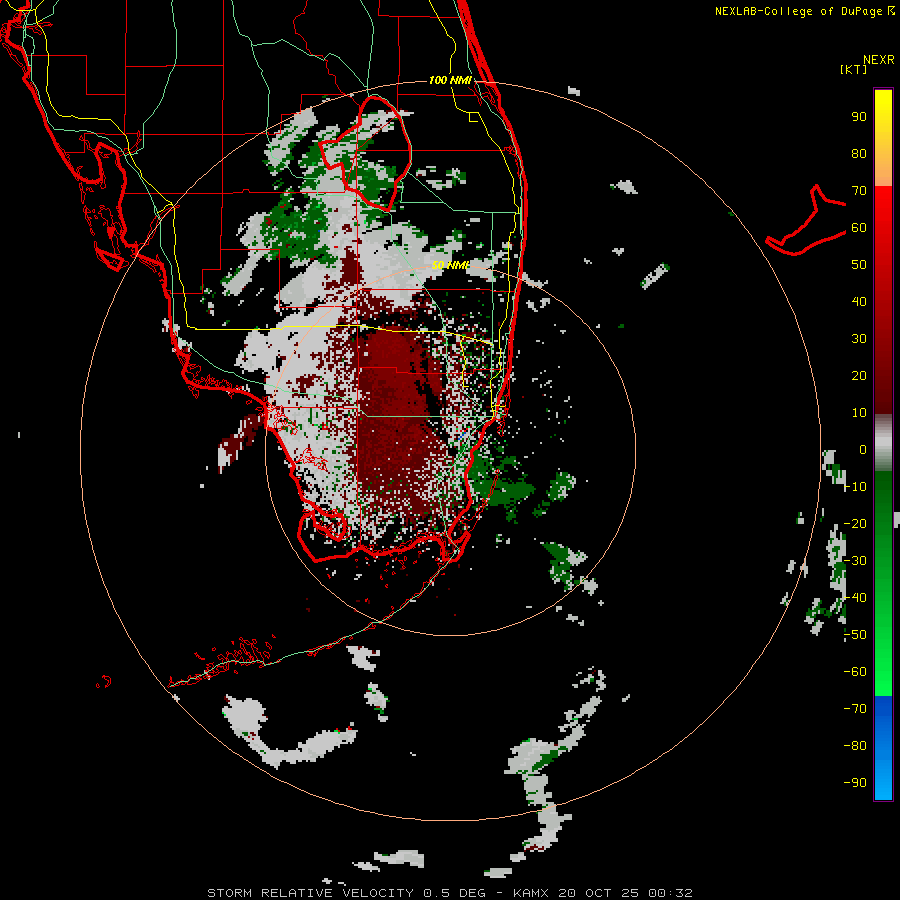This screenshot has height=900, width=900.
Task: Click the NEXLAB-College of DuPage credit text
Action: [804, 11]
